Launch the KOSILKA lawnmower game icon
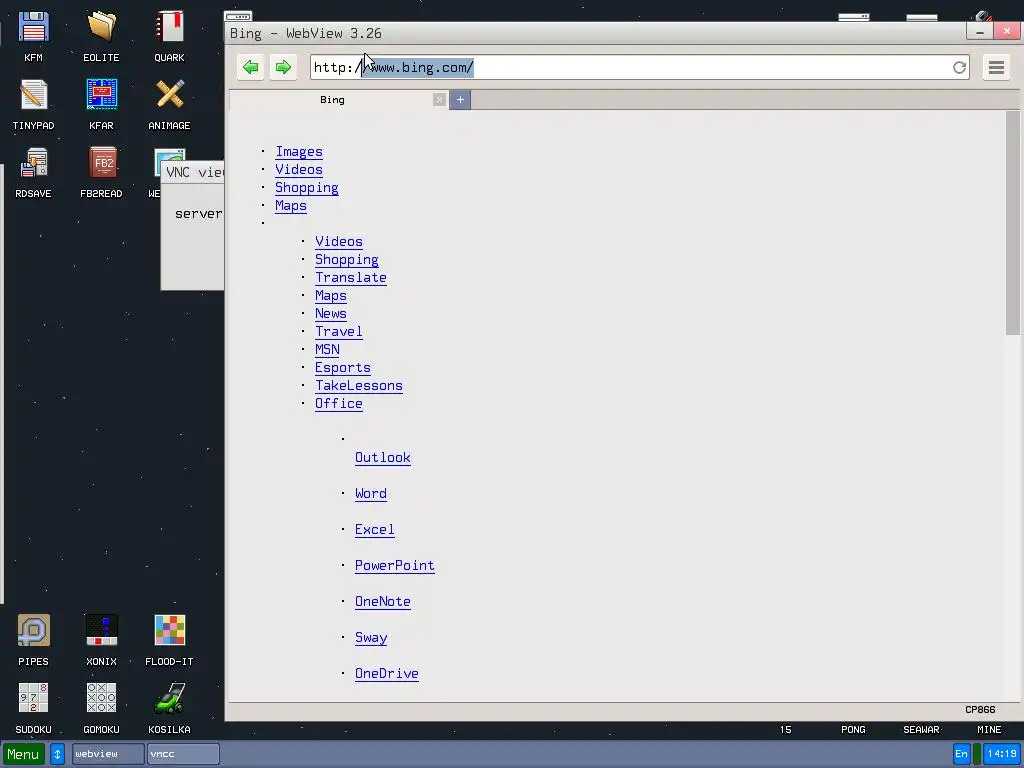The width and height of the screenshot is (1024, 768). (x=169, y=709)
